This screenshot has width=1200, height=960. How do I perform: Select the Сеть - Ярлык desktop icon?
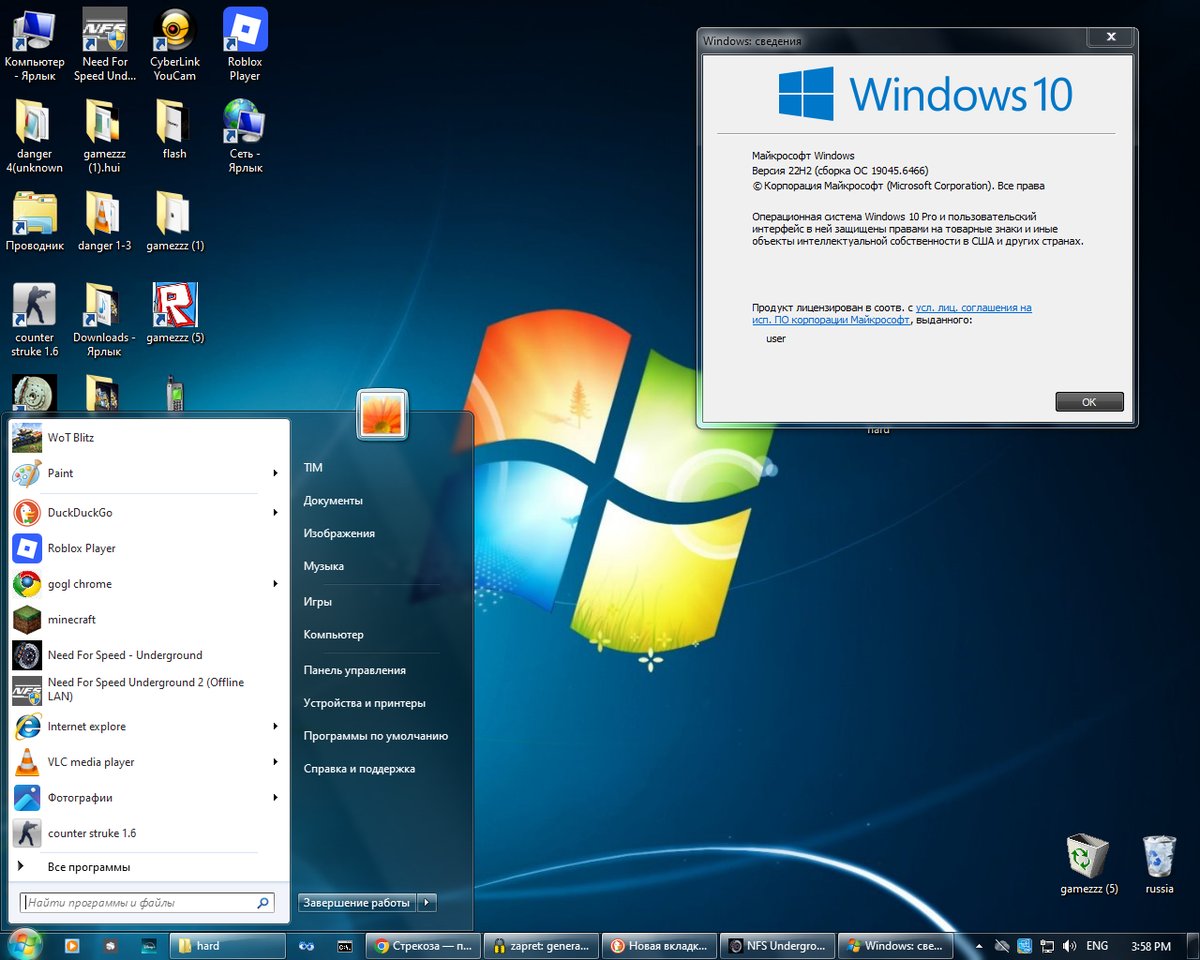tap(244, 137)
